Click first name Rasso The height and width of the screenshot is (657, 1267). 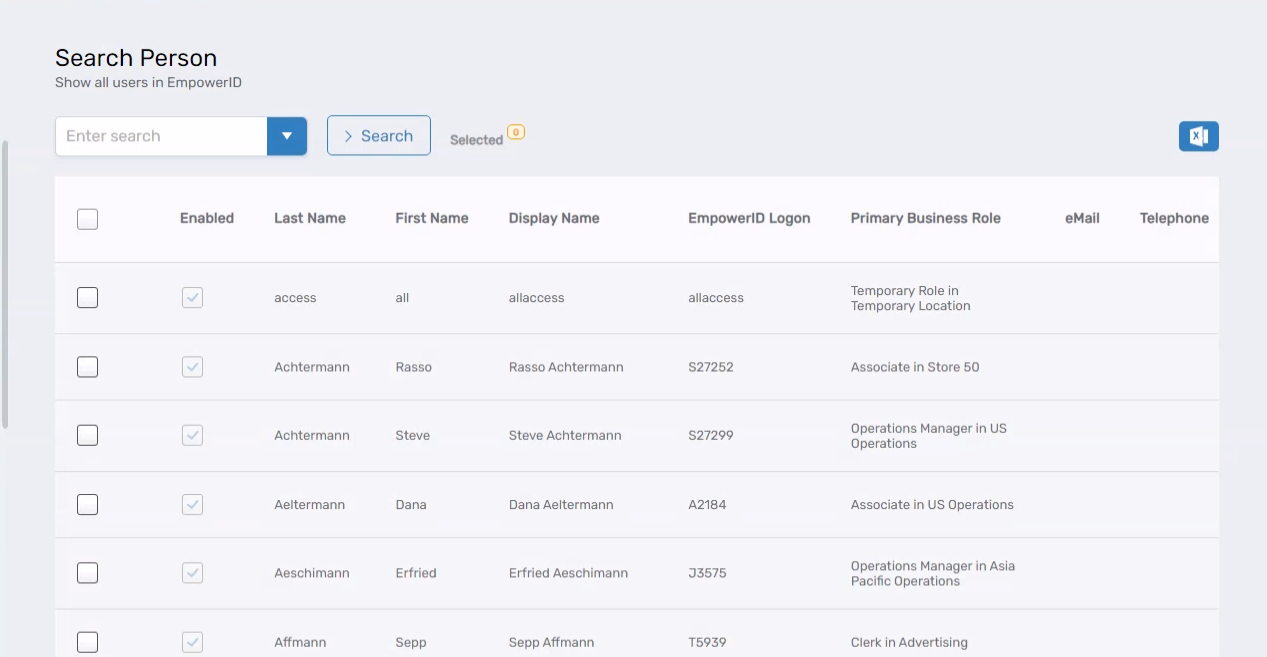(414, 367)
